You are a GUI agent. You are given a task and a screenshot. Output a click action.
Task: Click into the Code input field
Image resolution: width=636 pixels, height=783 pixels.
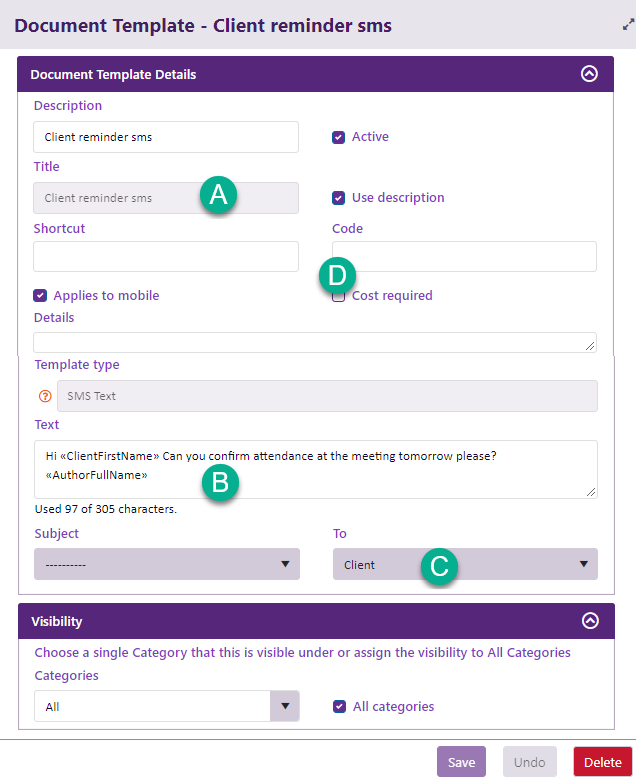click(465, 256)
